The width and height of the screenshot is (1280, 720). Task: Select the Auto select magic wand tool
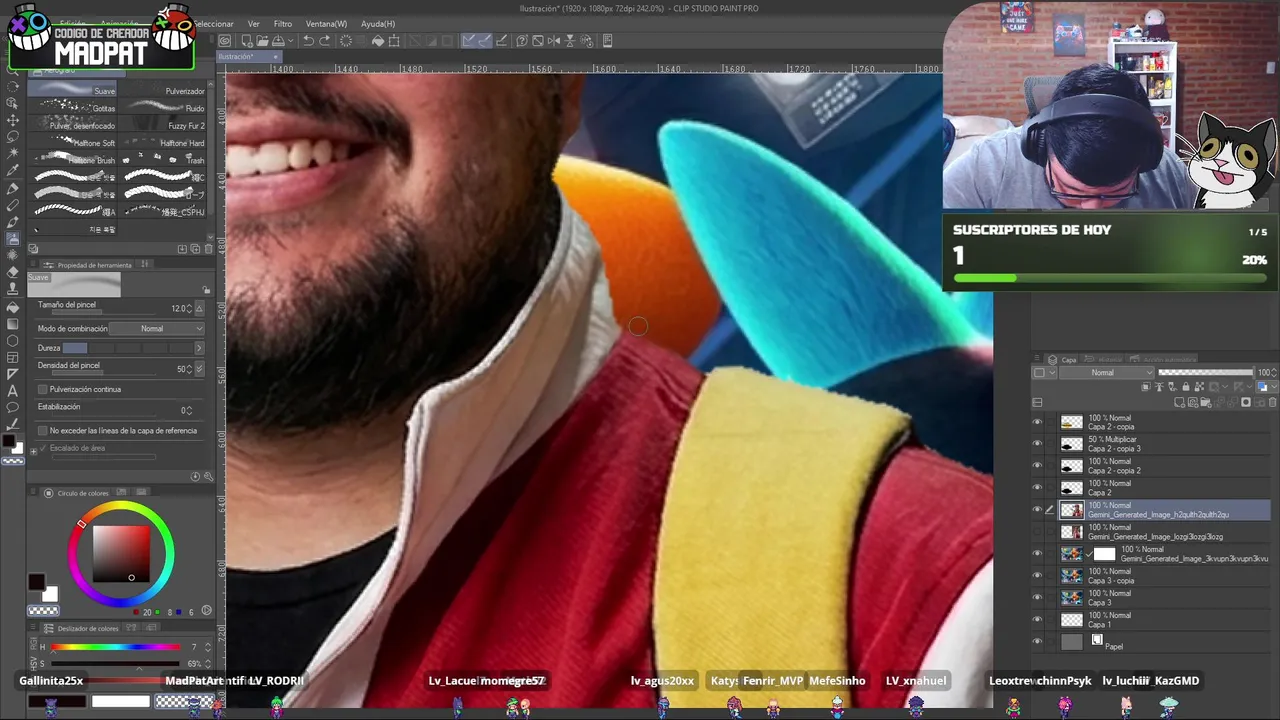coord(12,153)
